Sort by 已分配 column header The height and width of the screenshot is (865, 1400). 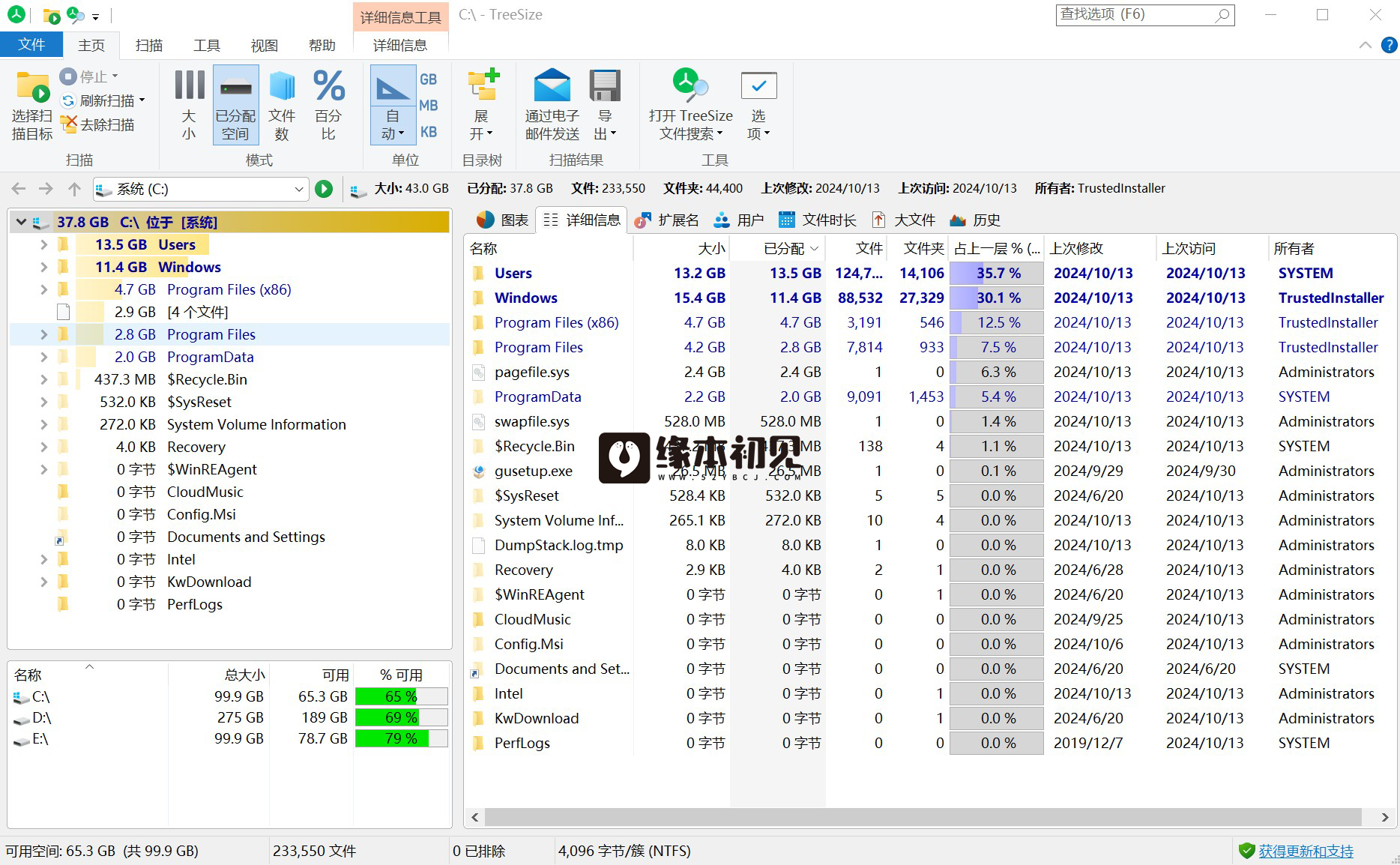tap(777, 248)
